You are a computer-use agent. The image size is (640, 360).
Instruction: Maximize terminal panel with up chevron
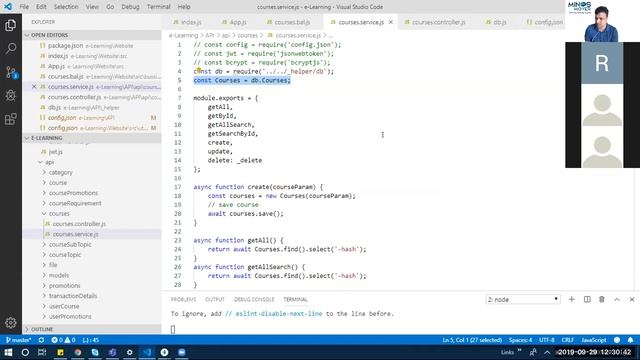tap(617, 299)
